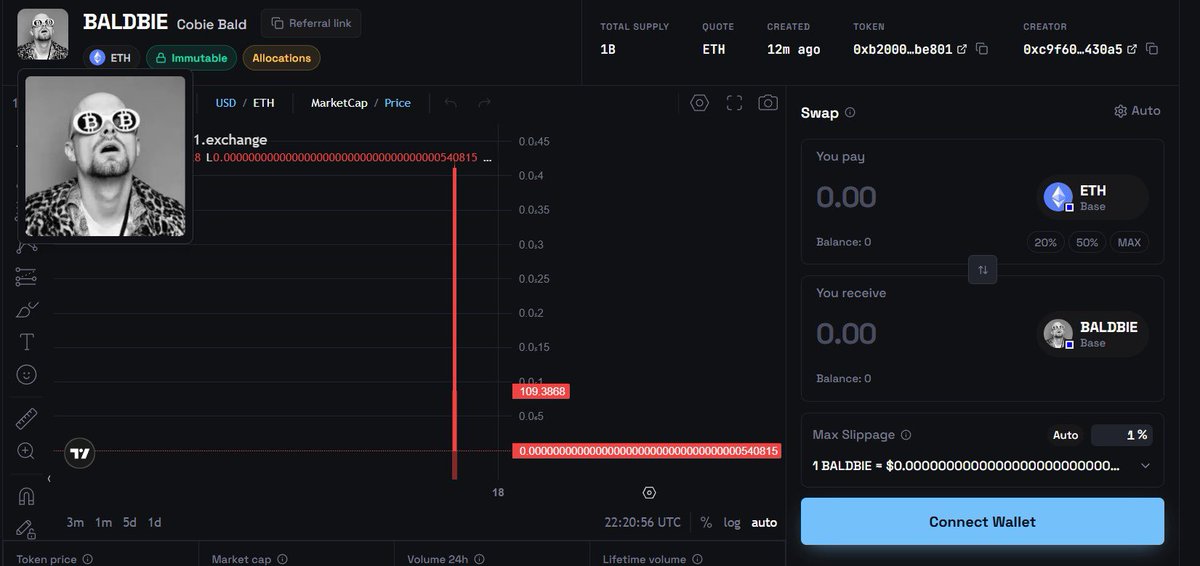Click the TradingView logo on chart
Viewport: 1200px width, 566px height.
(x=81, y=454)
